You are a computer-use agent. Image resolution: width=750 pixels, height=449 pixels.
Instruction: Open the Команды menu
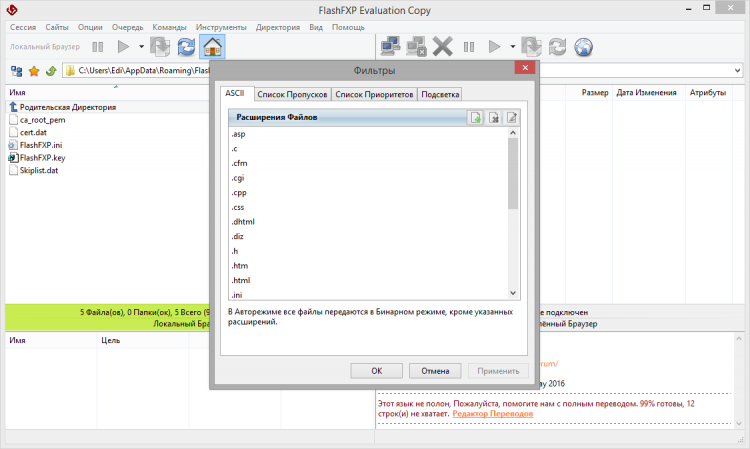[x=169, y=27]
